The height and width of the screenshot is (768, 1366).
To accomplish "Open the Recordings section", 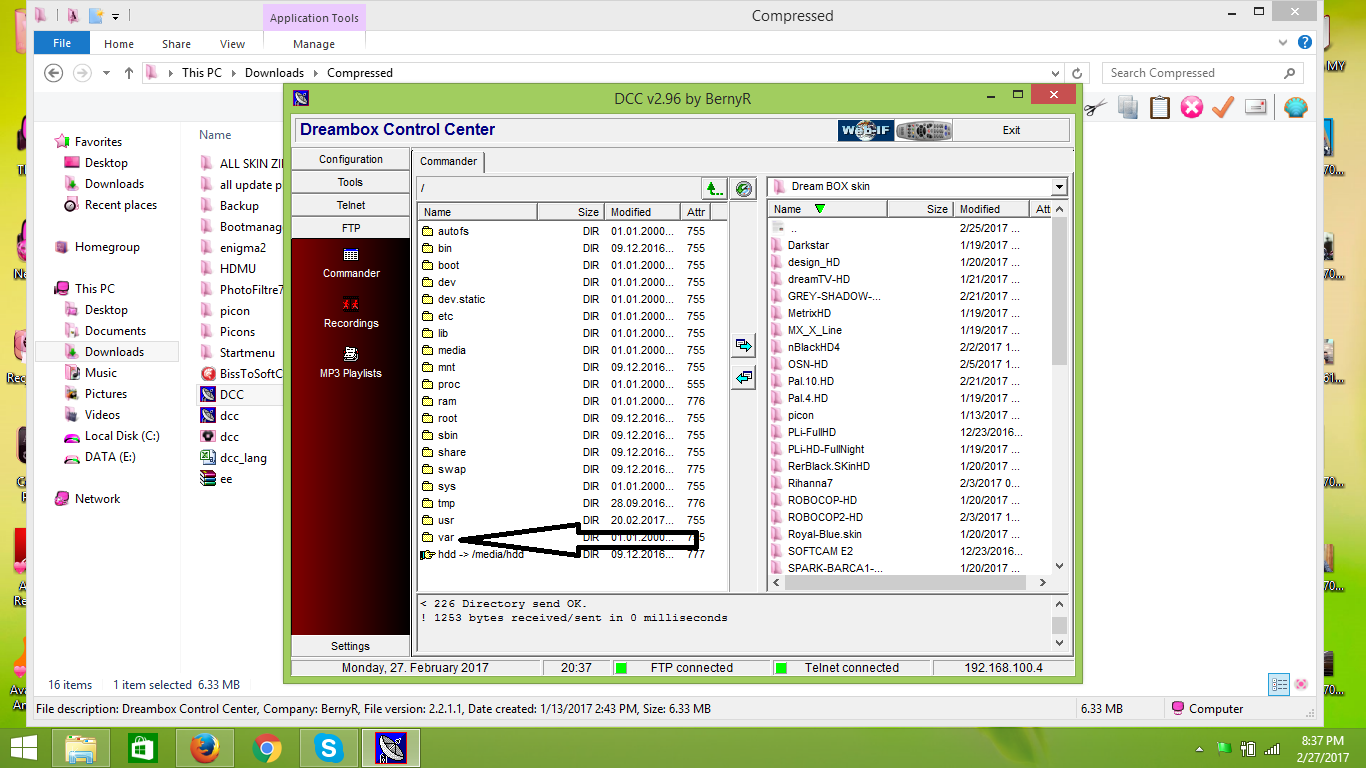I will coord(351,313).
